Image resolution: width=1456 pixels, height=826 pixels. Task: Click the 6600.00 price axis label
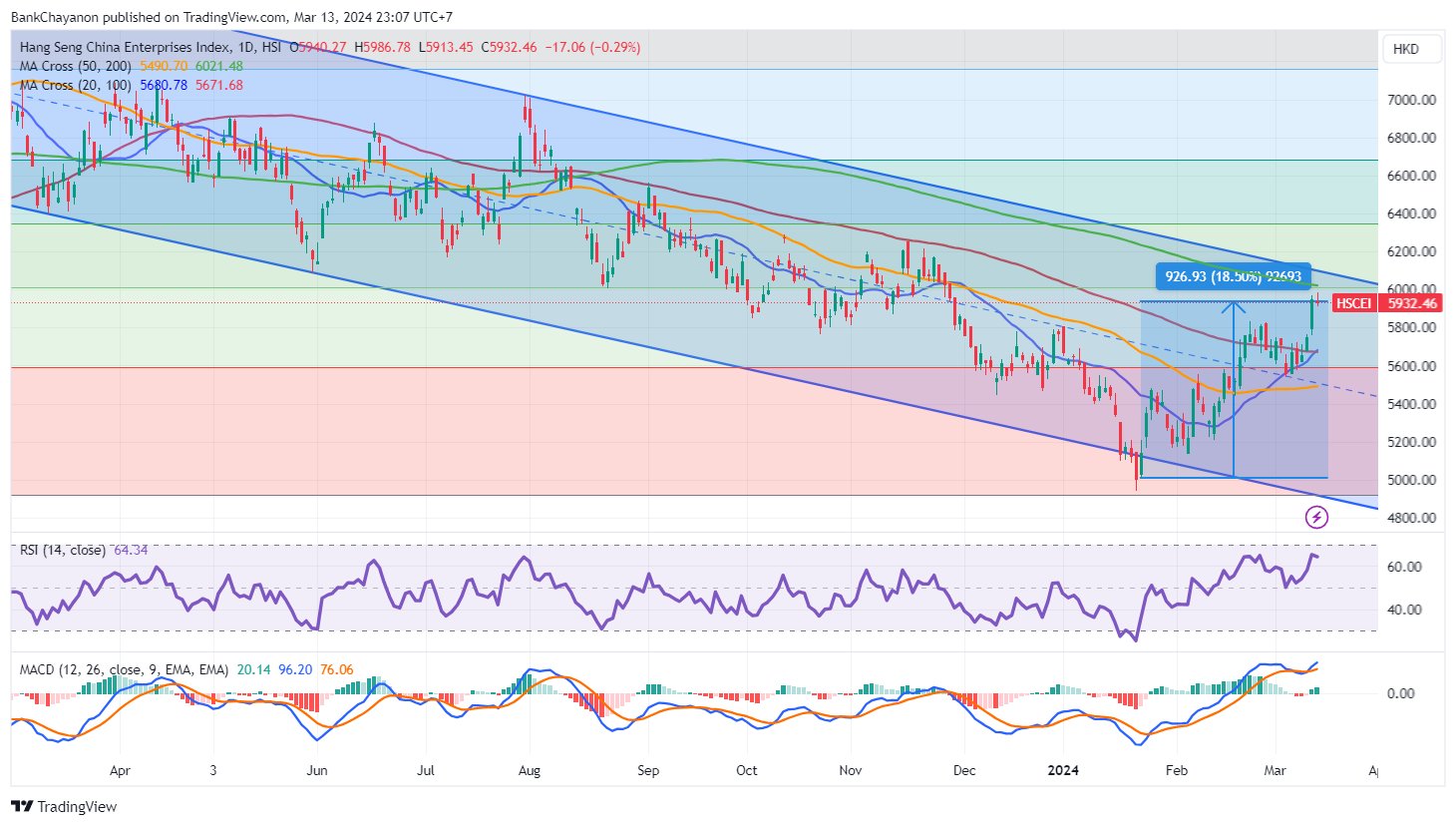(x=1411, y=176)
